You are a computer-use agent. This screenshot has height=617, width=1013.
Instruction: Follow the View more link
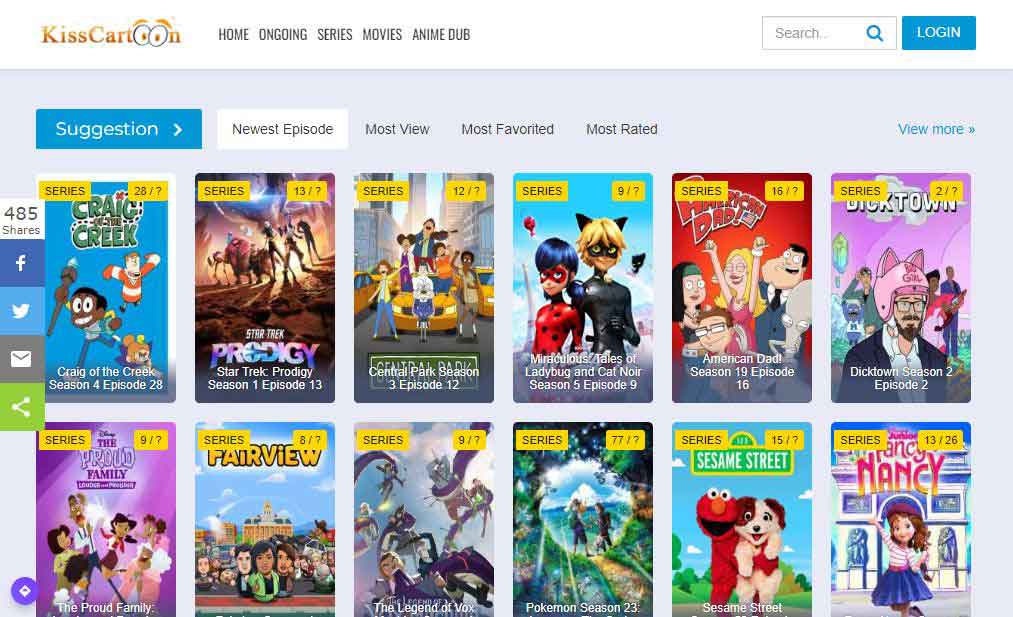click(x=936, y=129)
